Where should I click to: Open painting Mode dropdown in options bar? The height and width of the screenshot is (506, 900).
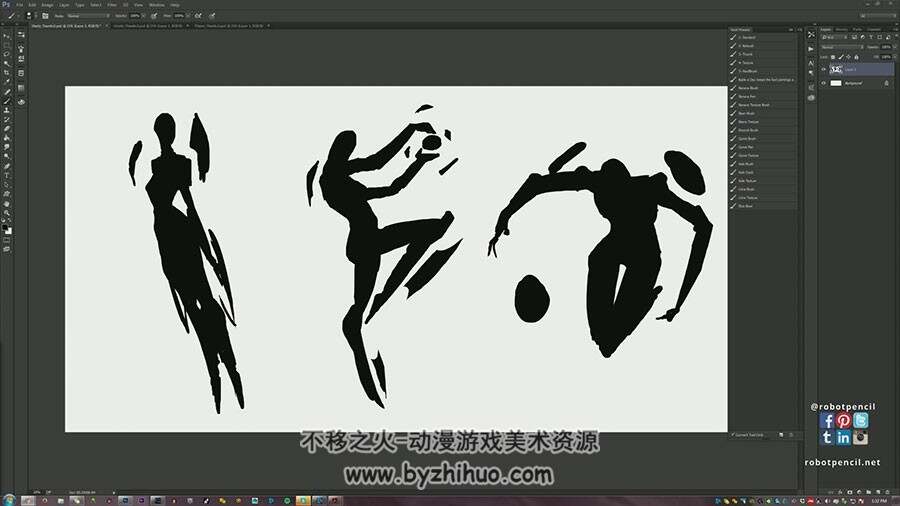coord(88,15)
